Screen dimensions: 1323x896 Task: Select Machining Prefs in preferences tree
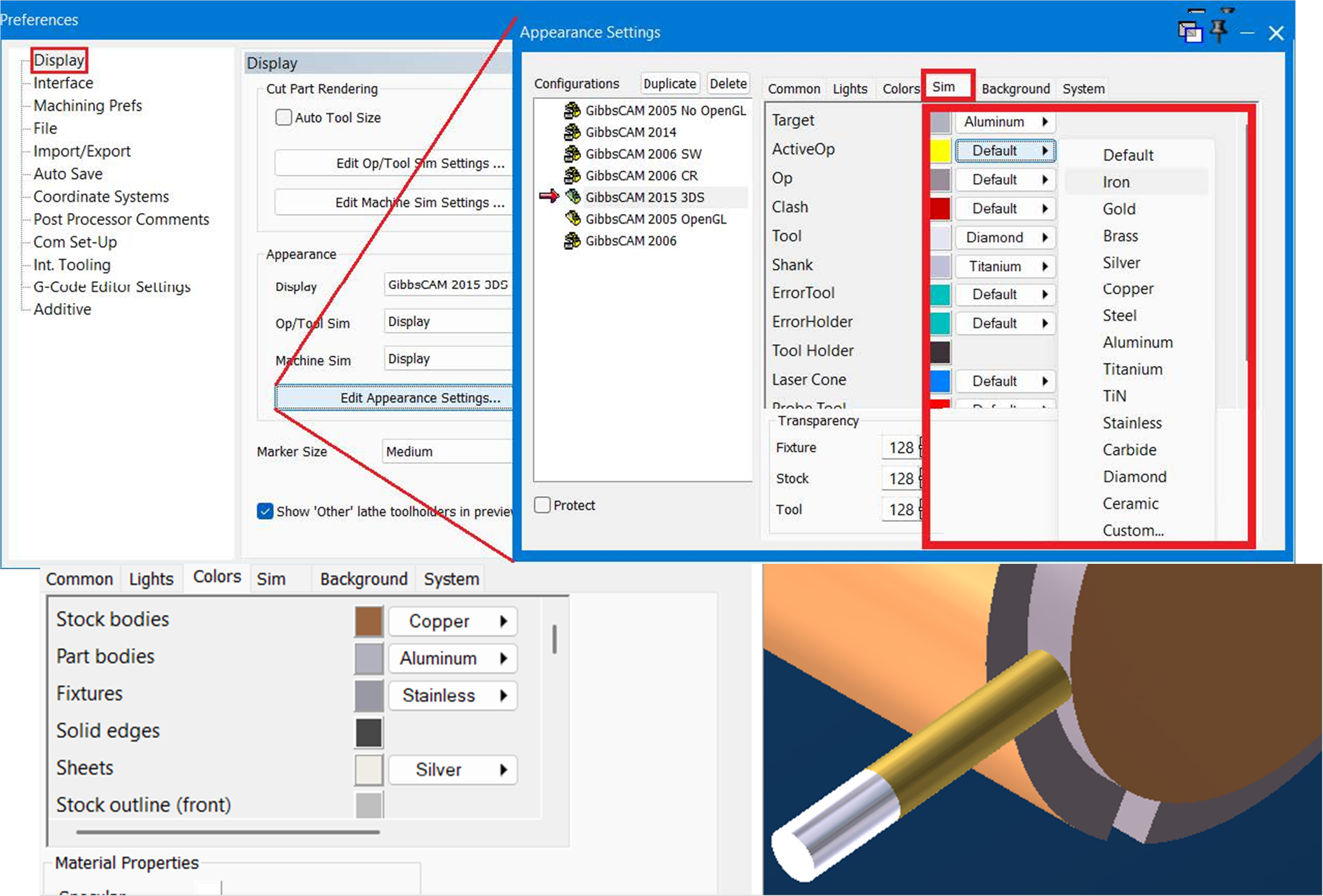[x=88, y=105]
